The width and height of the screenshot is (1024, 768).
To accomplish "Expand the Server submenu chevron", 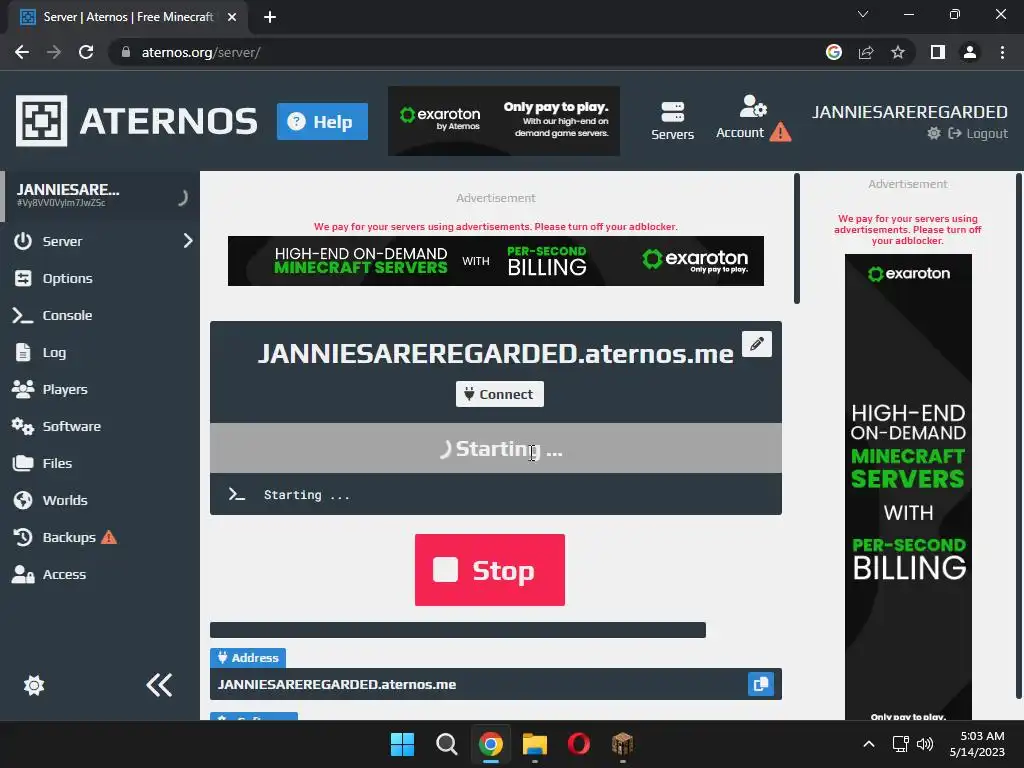I will tap(187, 240).
